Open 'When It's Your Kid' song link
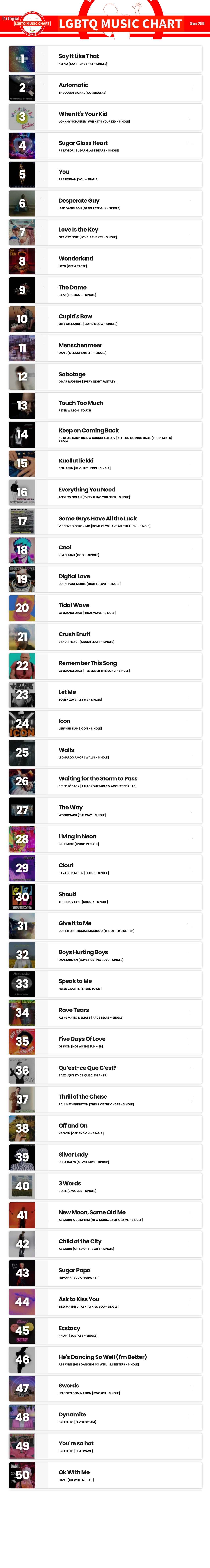This screenshot has height=1568, width=210. pyautogui.click(x=82, y=114)
